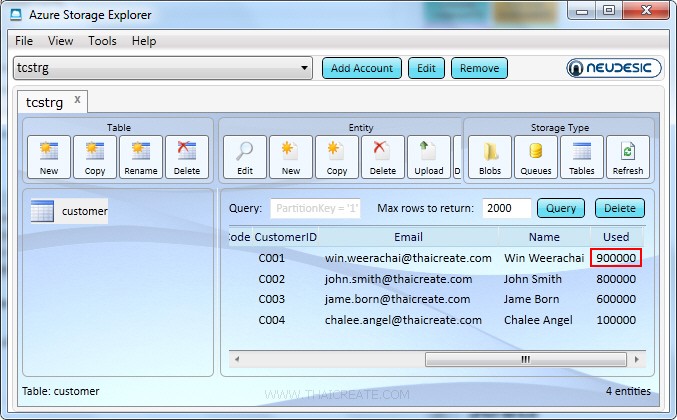The height and width of the screenshot is (420, 677).
Task: Click the Delete button beside Query
Action: tap(620, 208)
